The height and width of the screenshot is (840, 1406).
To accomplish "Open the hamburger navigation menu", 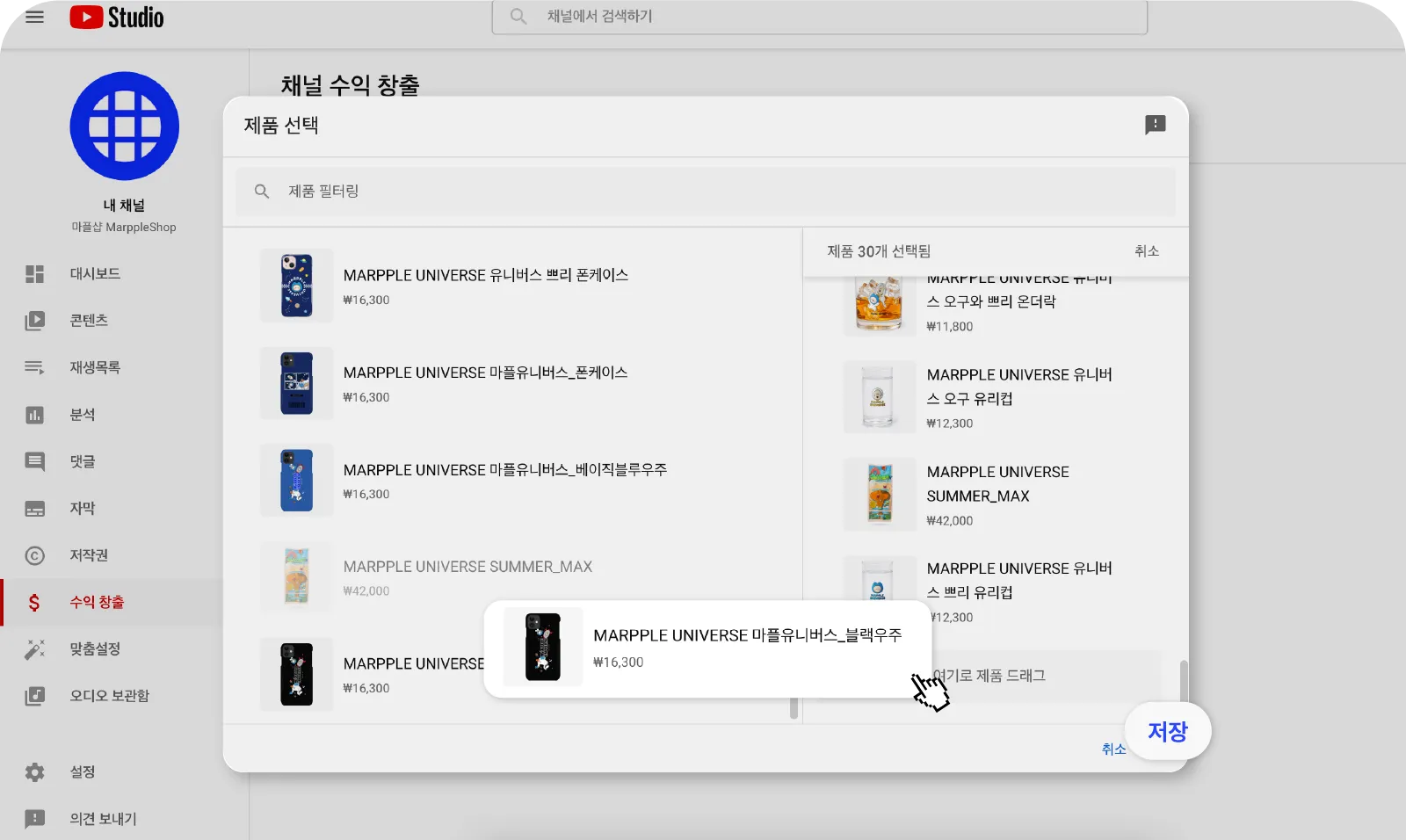I will [x=35, y=17].
